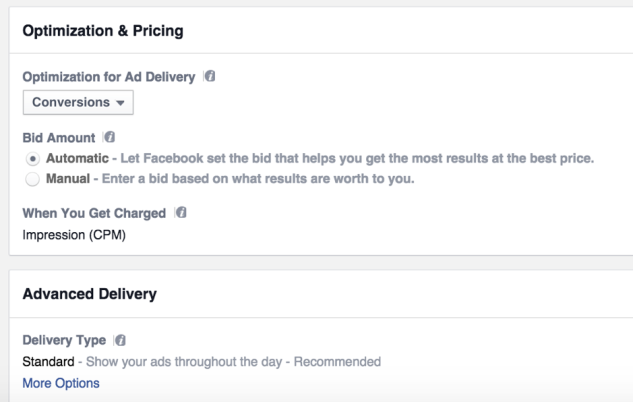This screenshot has width=633, height=402.
Task: Click the bold 'Automatic' option label text
Action: click(x=77, y=158)
